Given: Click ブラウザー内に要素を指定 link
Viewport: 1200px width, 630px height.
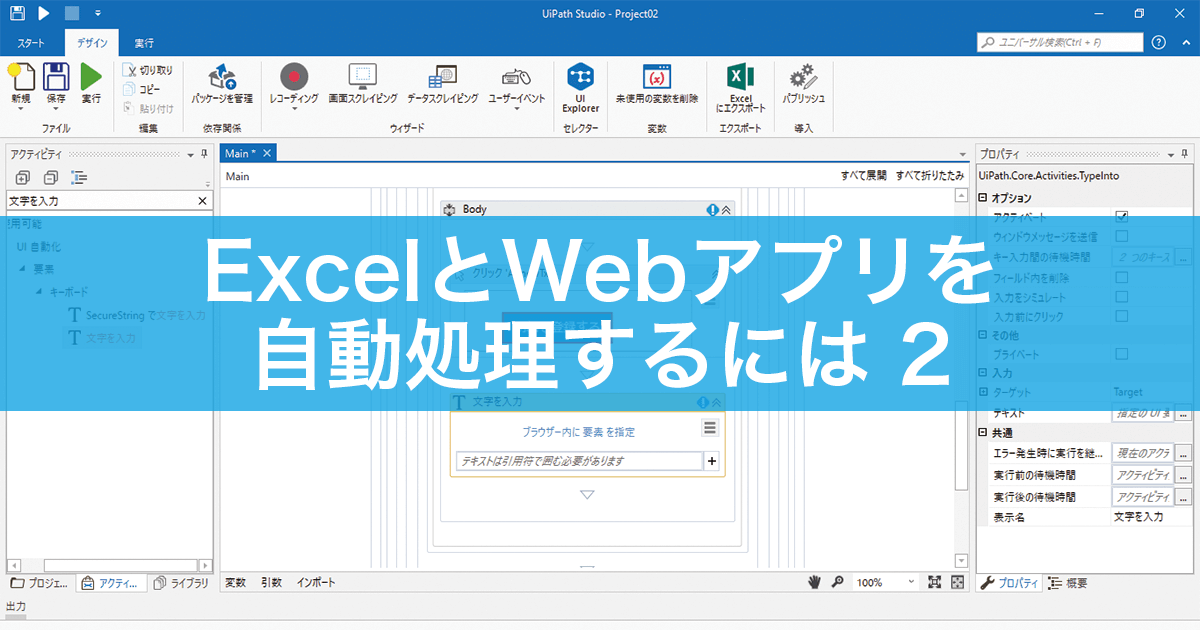Looking at the screenshot, I should [x=578, y=432].
